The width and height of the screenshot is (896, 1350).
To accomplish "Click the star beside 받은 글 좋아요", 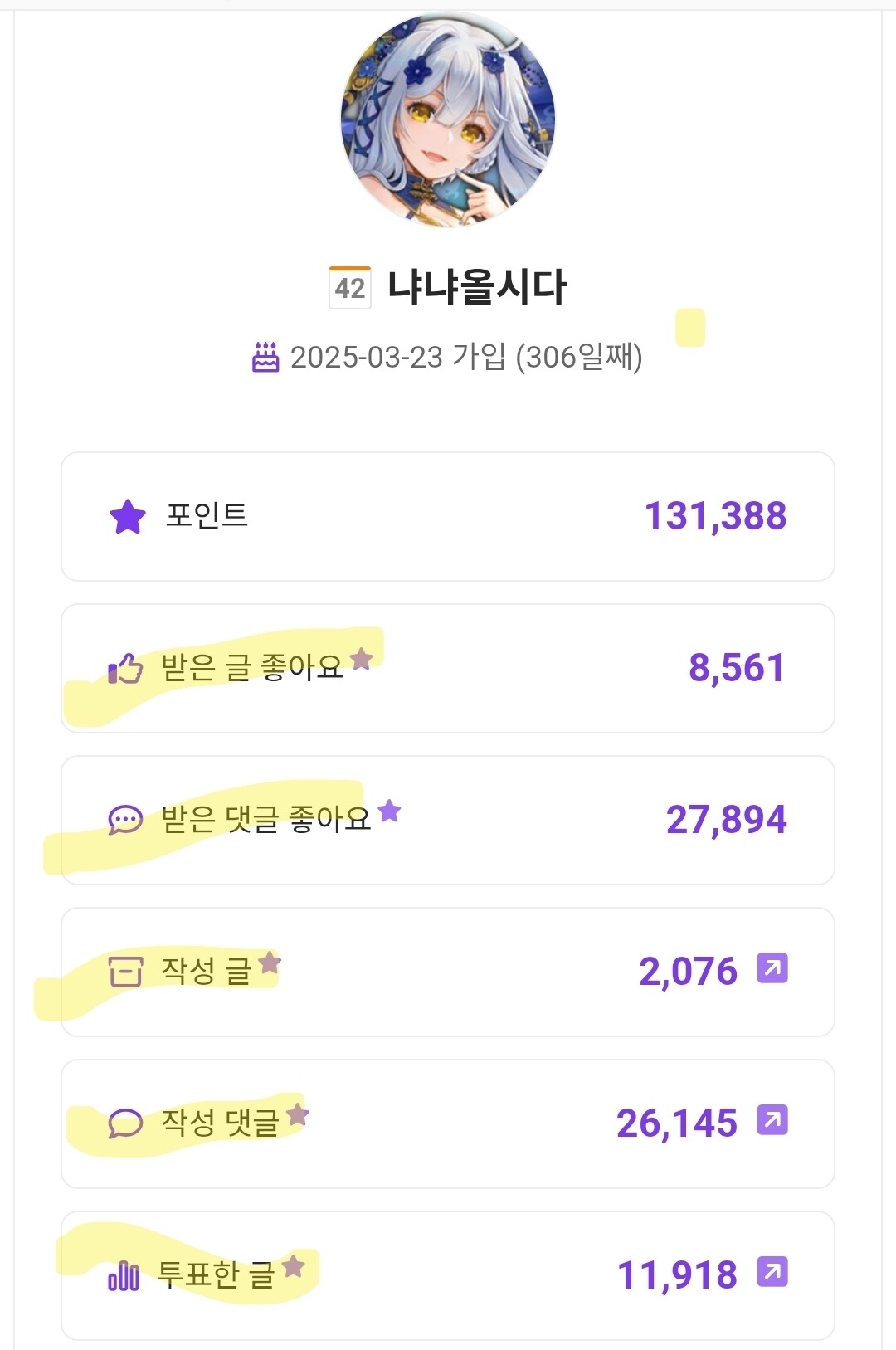I will tap(361, 659).
